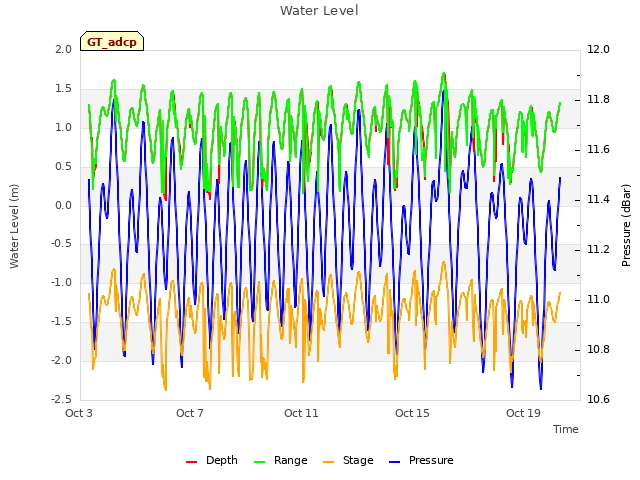Image resolution: width=640 pixels, height=480 pixels.
Task: Toggle the Stage legend entry
Action: pos(348,460)
